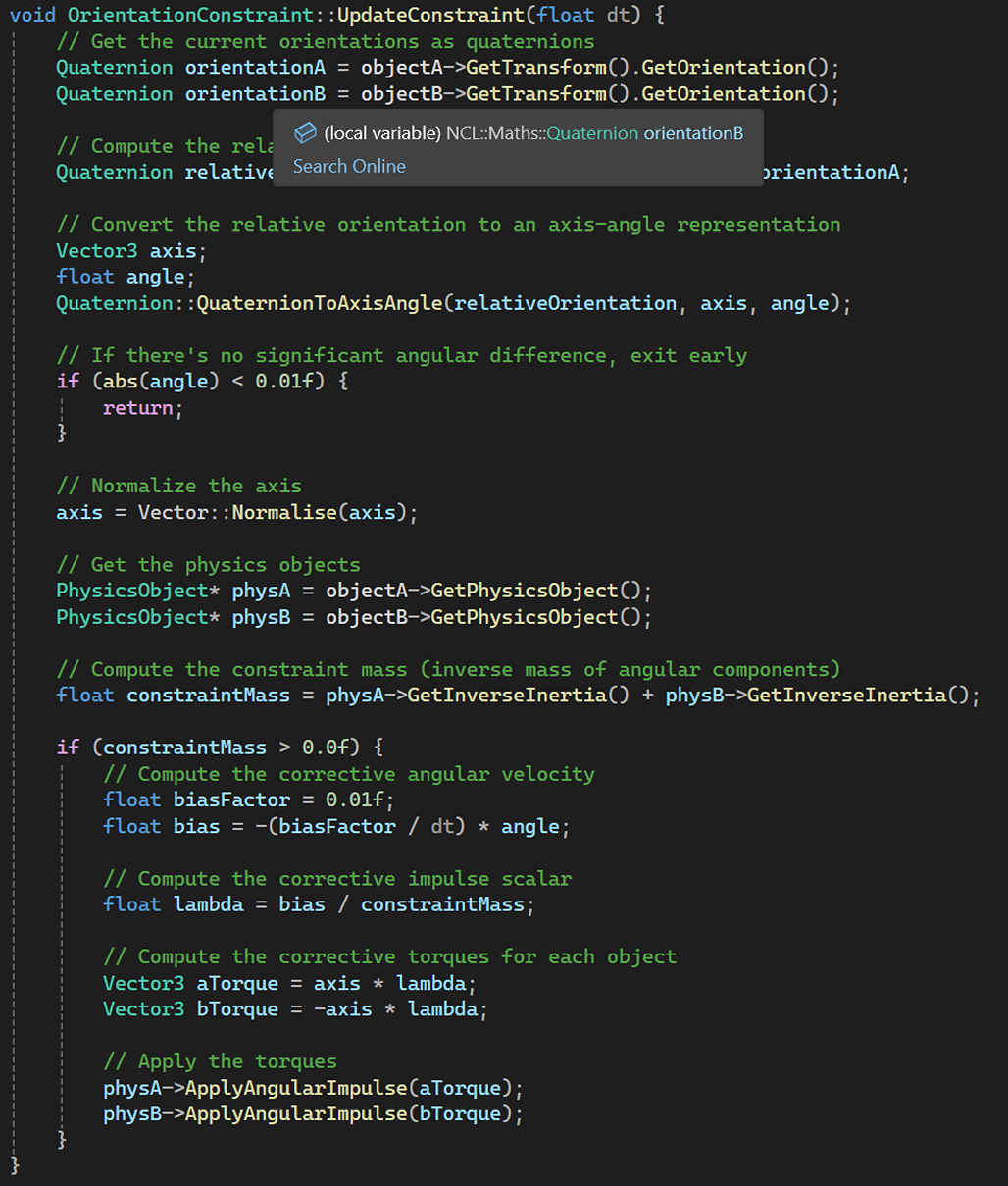This screenshot has height=1186, width=1008.
Task: Open the Search Online link in tooltip
Action: (349, 166)
